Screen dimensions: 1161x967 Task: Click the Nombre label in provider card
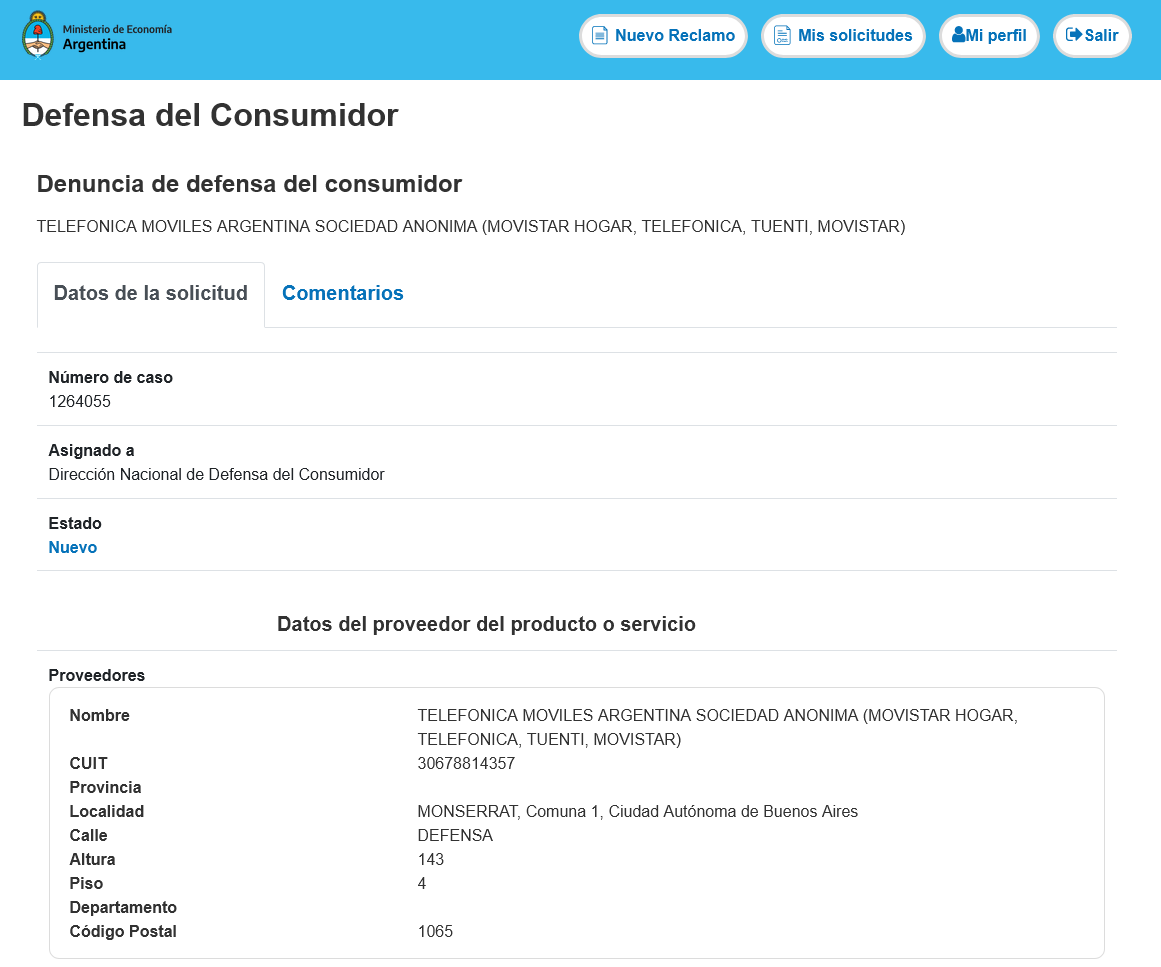coord(99,715)
